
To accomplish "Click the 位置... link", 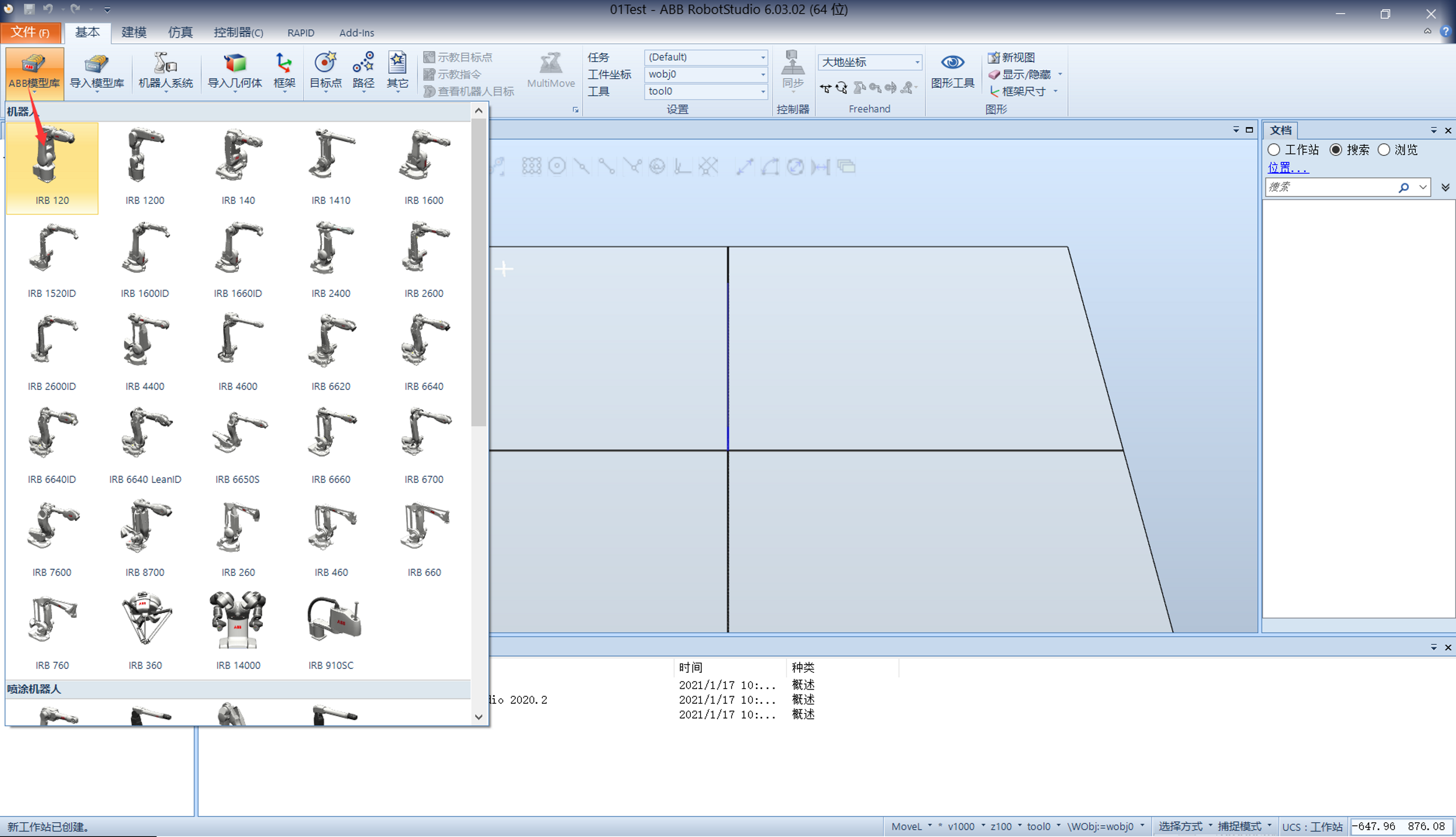I will click(x=1288, y=167).
